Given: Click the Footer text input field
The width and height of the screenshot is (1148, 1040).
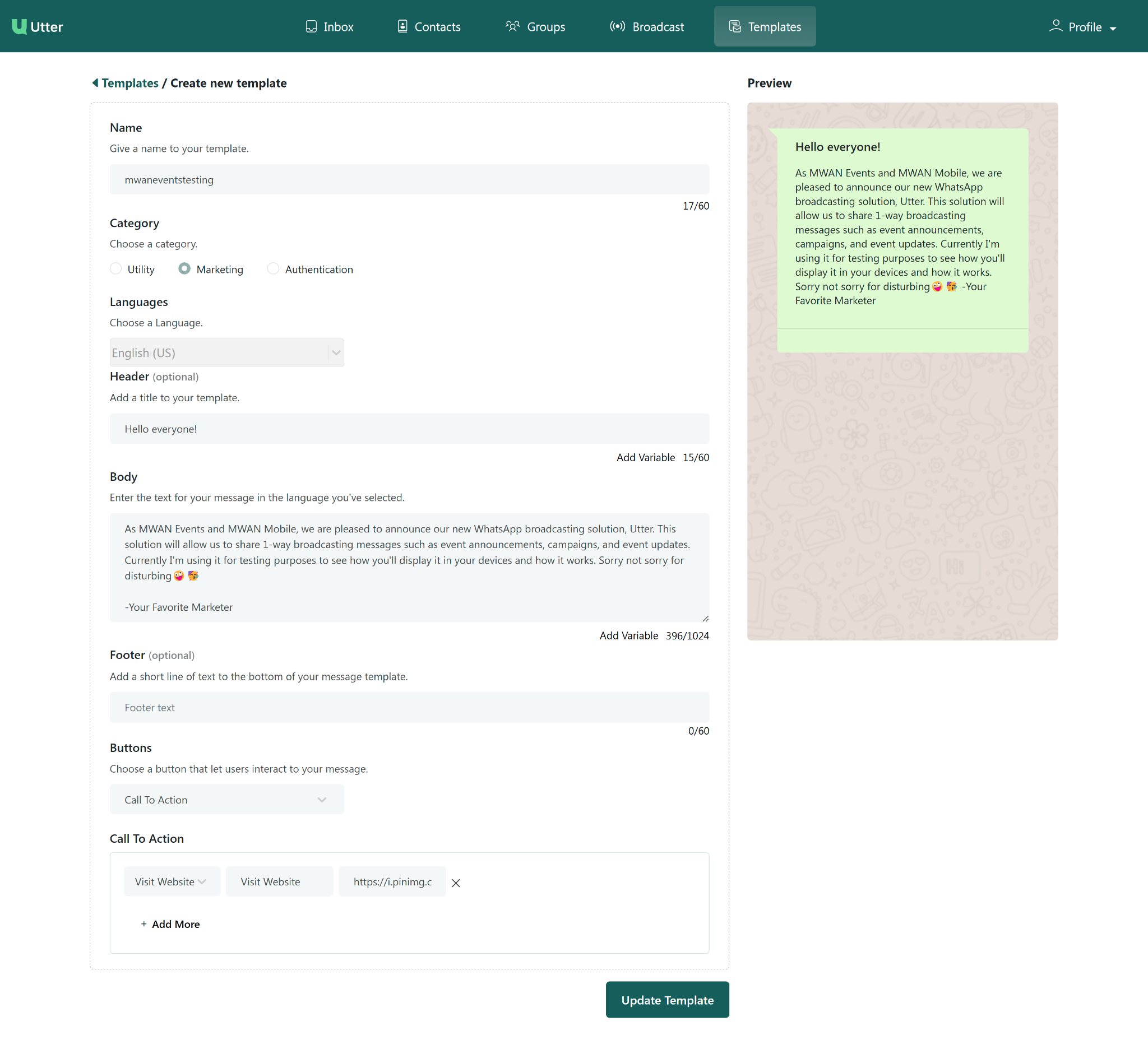Looking at the screenshot, I should pos(409,707).
